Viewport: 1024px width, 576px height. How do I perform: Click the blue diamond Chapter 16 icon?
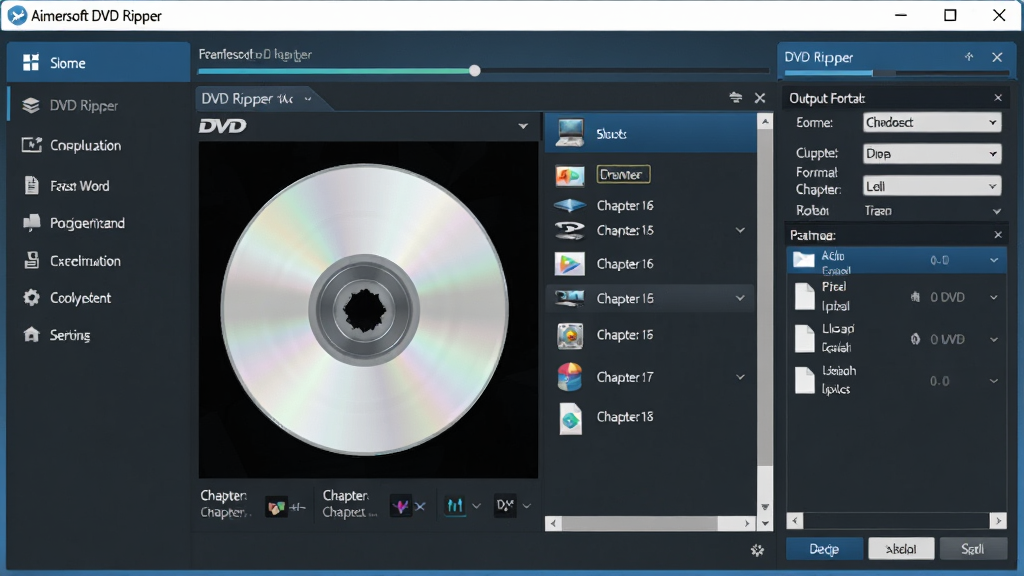pyautogui.click(x=569, y=206)
